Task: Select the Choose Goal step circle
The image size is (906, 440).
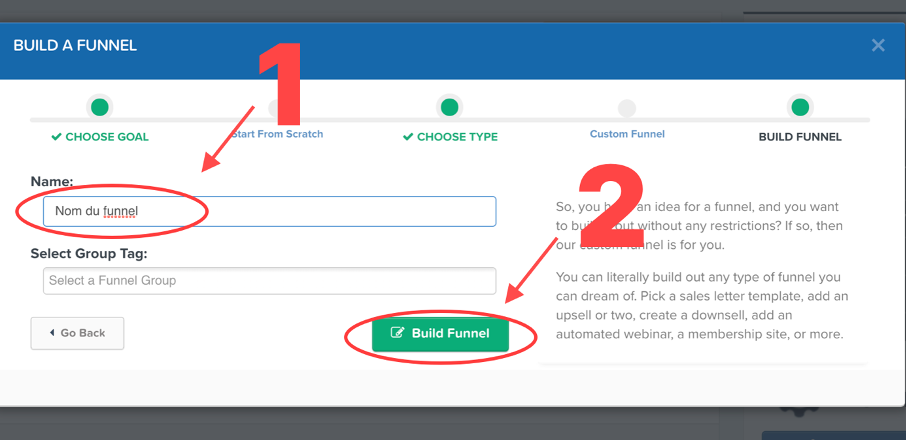Action: click(99, 107)
